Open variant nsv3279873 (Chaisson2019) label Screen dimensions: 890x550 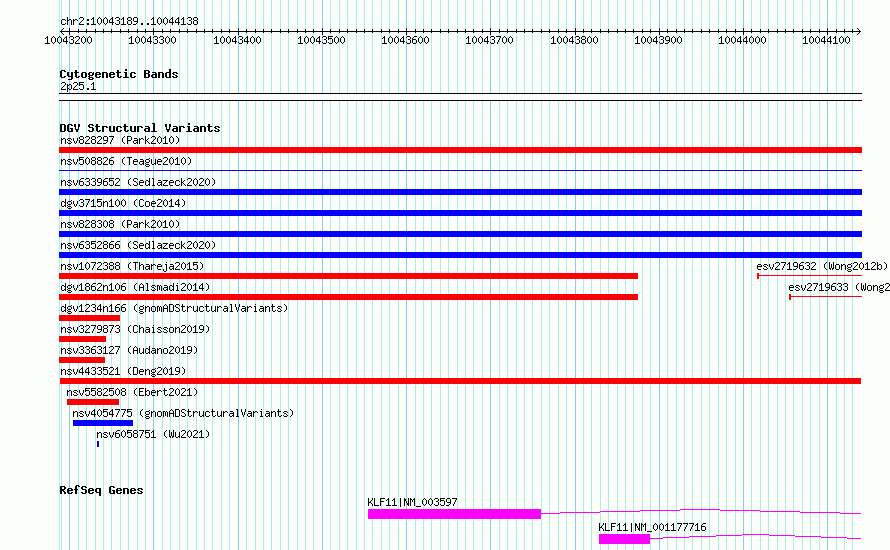(x=135, y=329)
